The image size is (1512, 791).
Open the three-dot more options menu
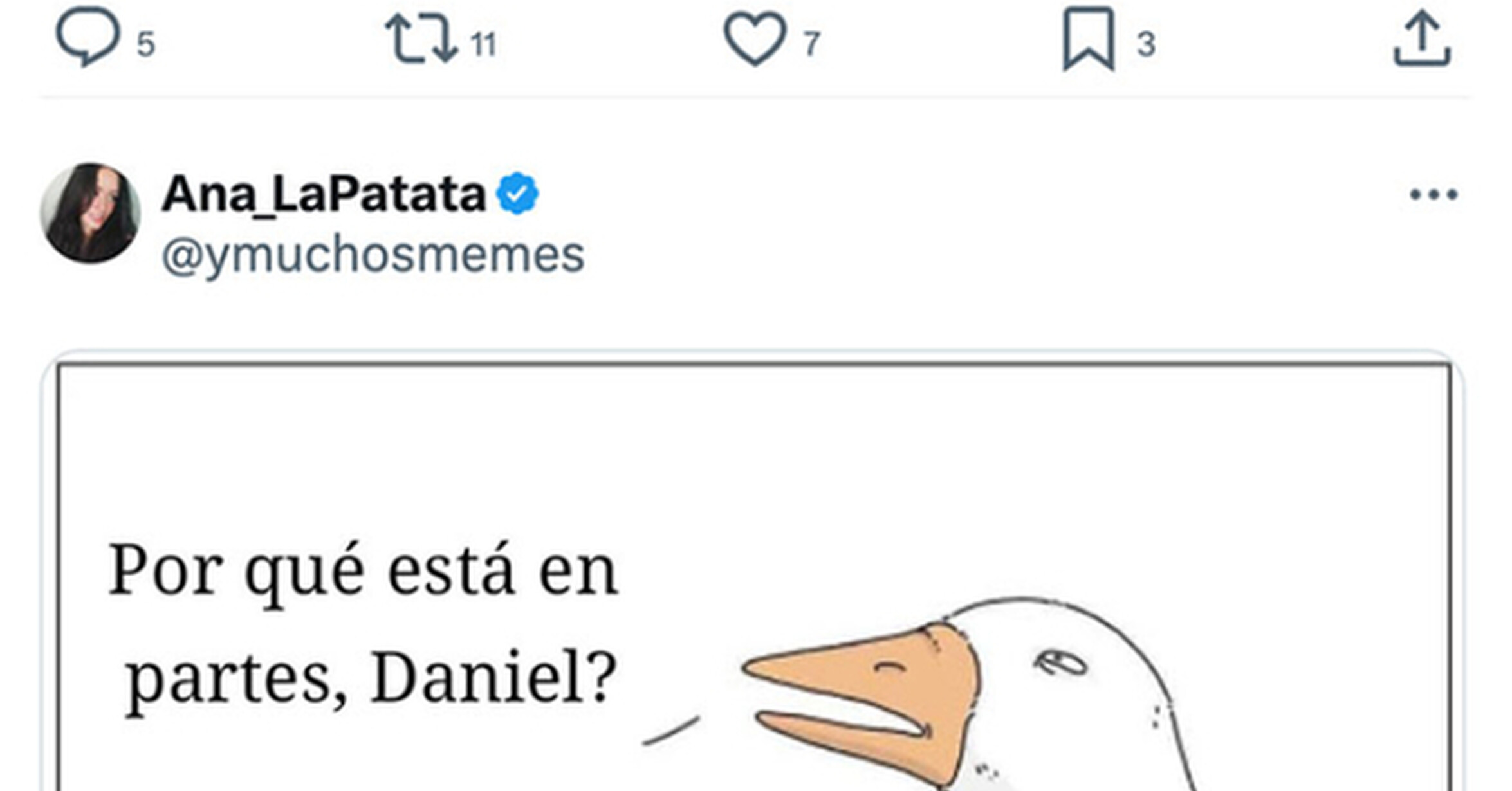pyautogui.click(x=1434, y=194)
